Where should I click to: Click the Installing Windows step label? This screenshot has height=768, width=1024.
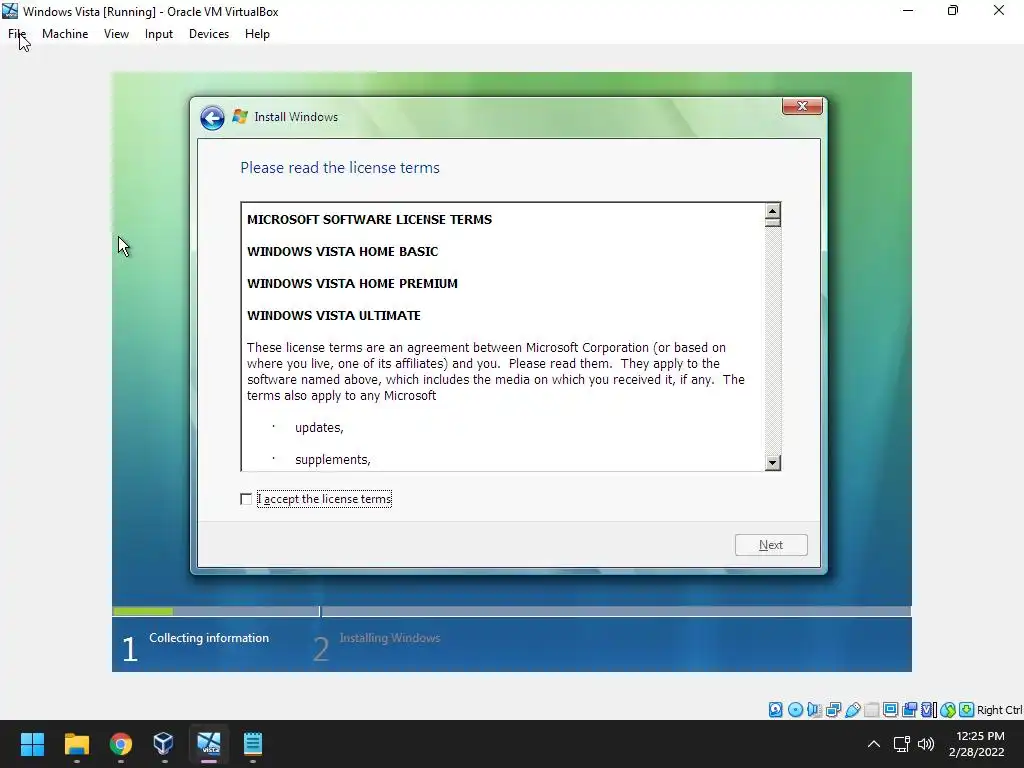pyautogui.click(x=390, y=638)
